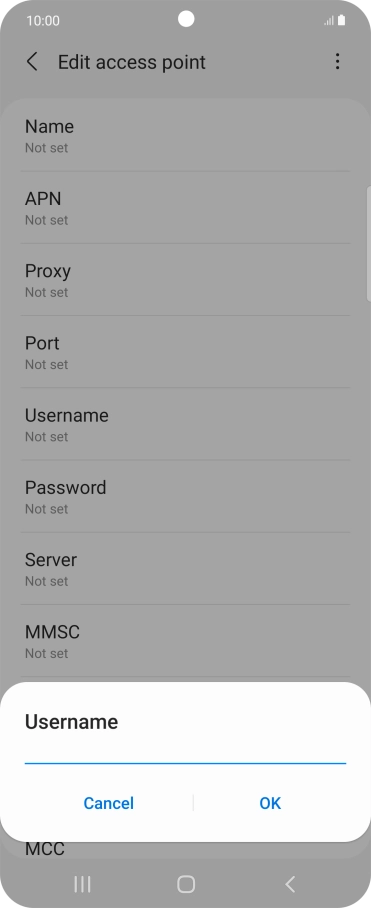This screenshot has width=371, height=908.
Task: Select the Proxy setting entry
Action: (x=185, y=280)
